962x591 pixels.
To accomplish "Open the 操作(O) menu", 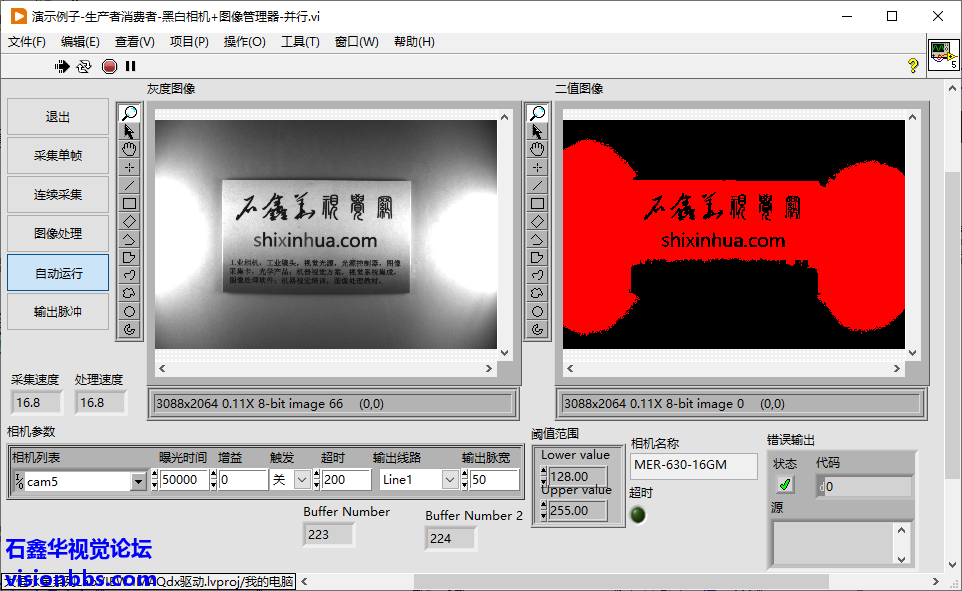I will [x=244, y=42].
